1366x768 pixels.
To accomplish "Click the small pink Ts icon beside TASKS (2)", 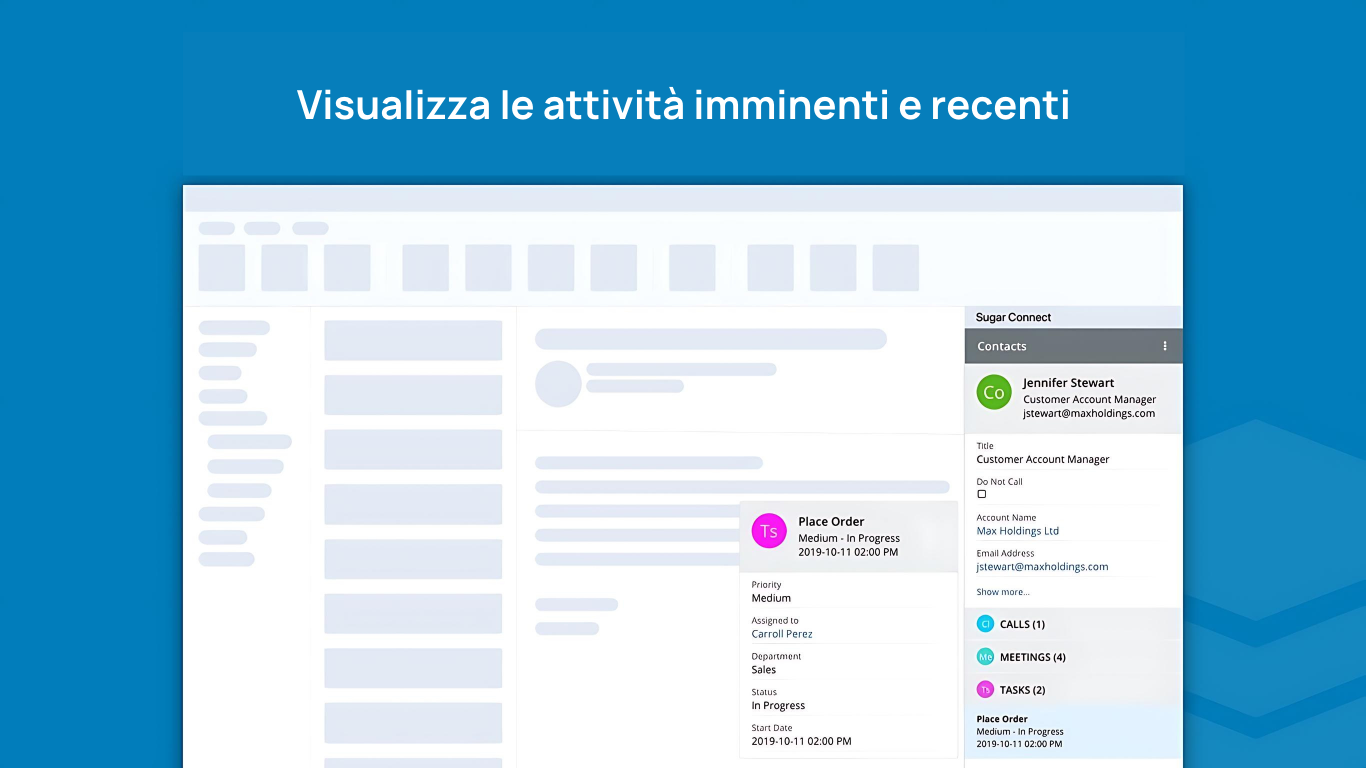I will 985,690.
